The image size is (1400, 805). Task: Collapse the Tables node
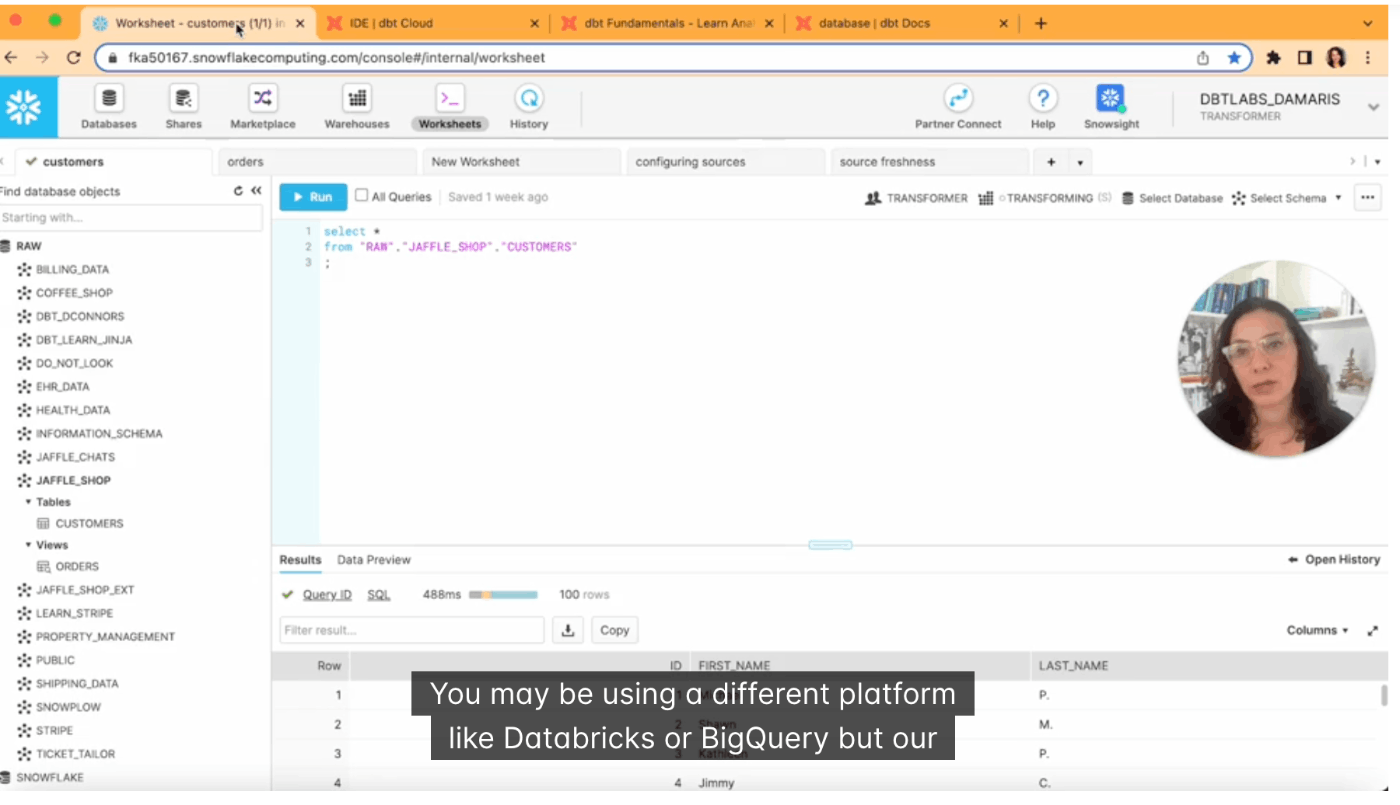click(29, 502)
